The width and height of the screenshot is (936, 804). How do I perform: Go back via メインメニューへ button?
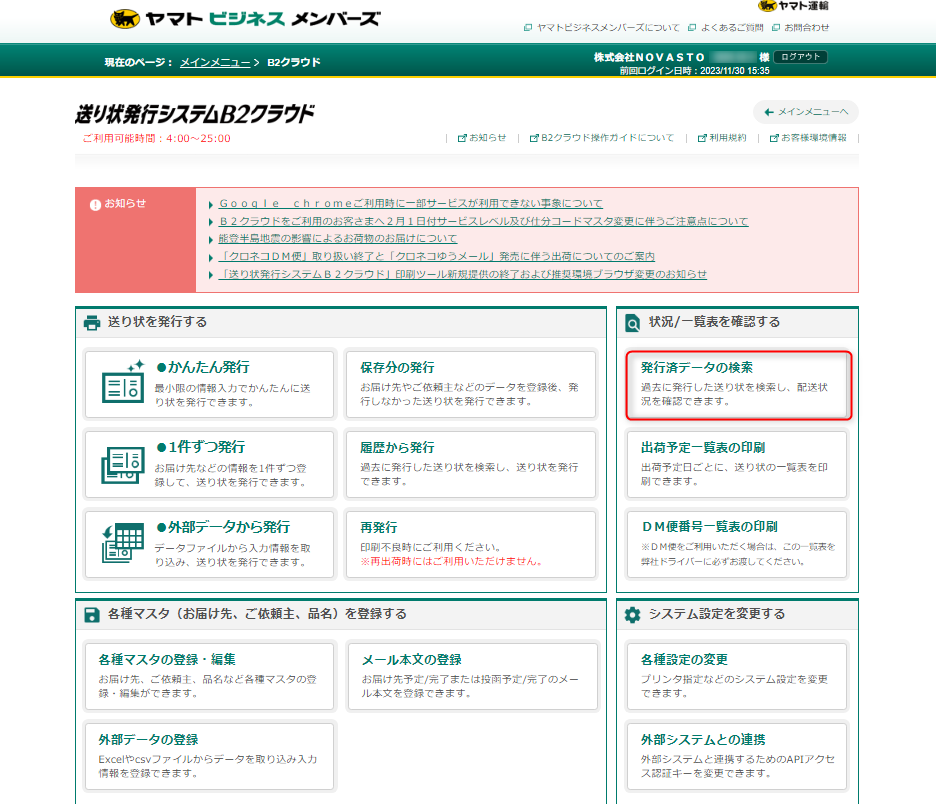tap(805, 112)
